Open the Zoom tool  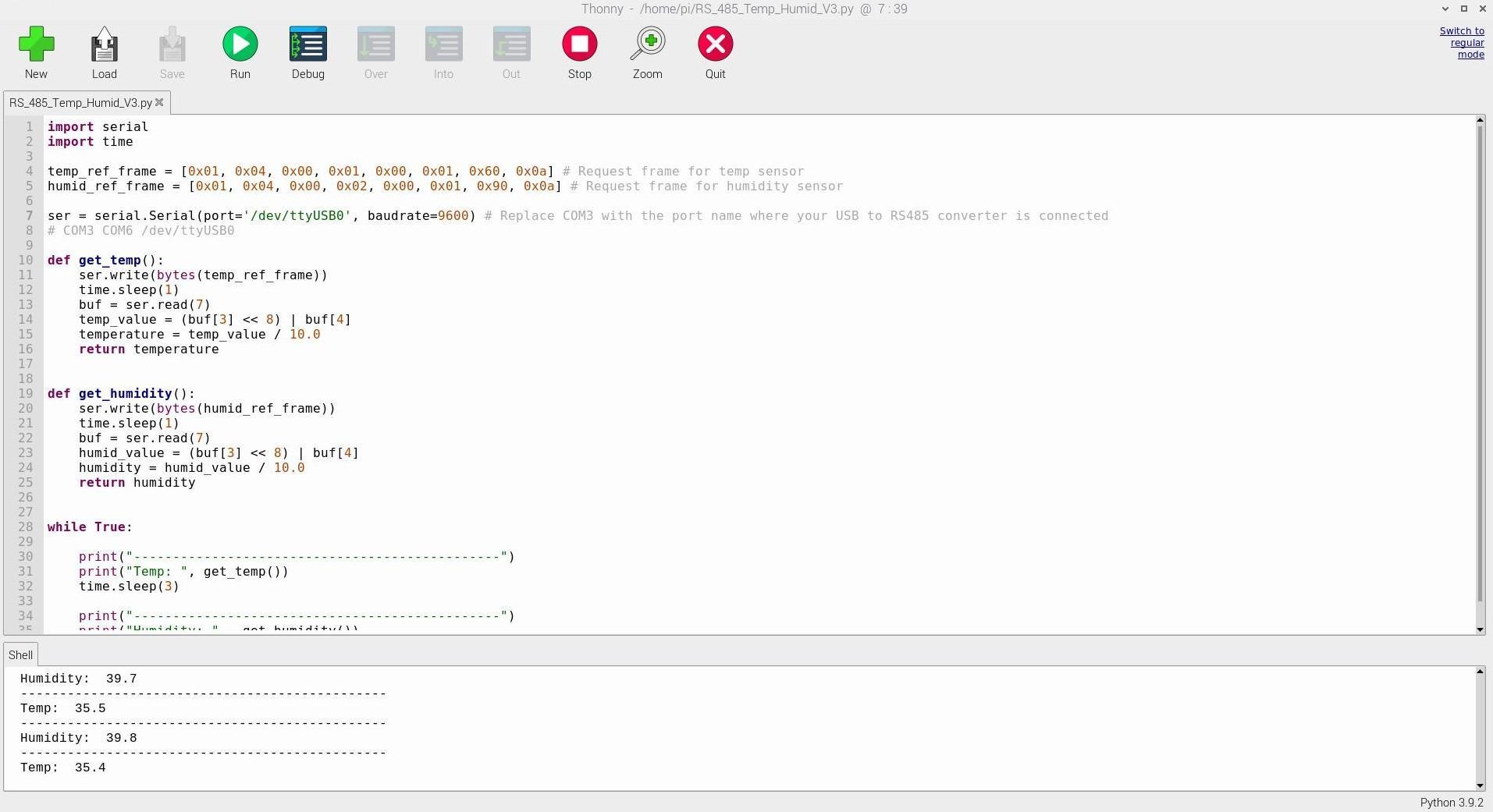tap(647, 44)
